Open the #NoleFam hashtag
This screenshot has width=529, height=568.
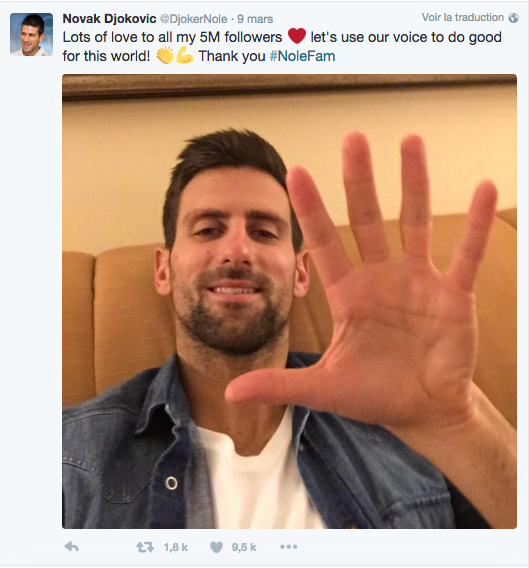click(303, 56)
